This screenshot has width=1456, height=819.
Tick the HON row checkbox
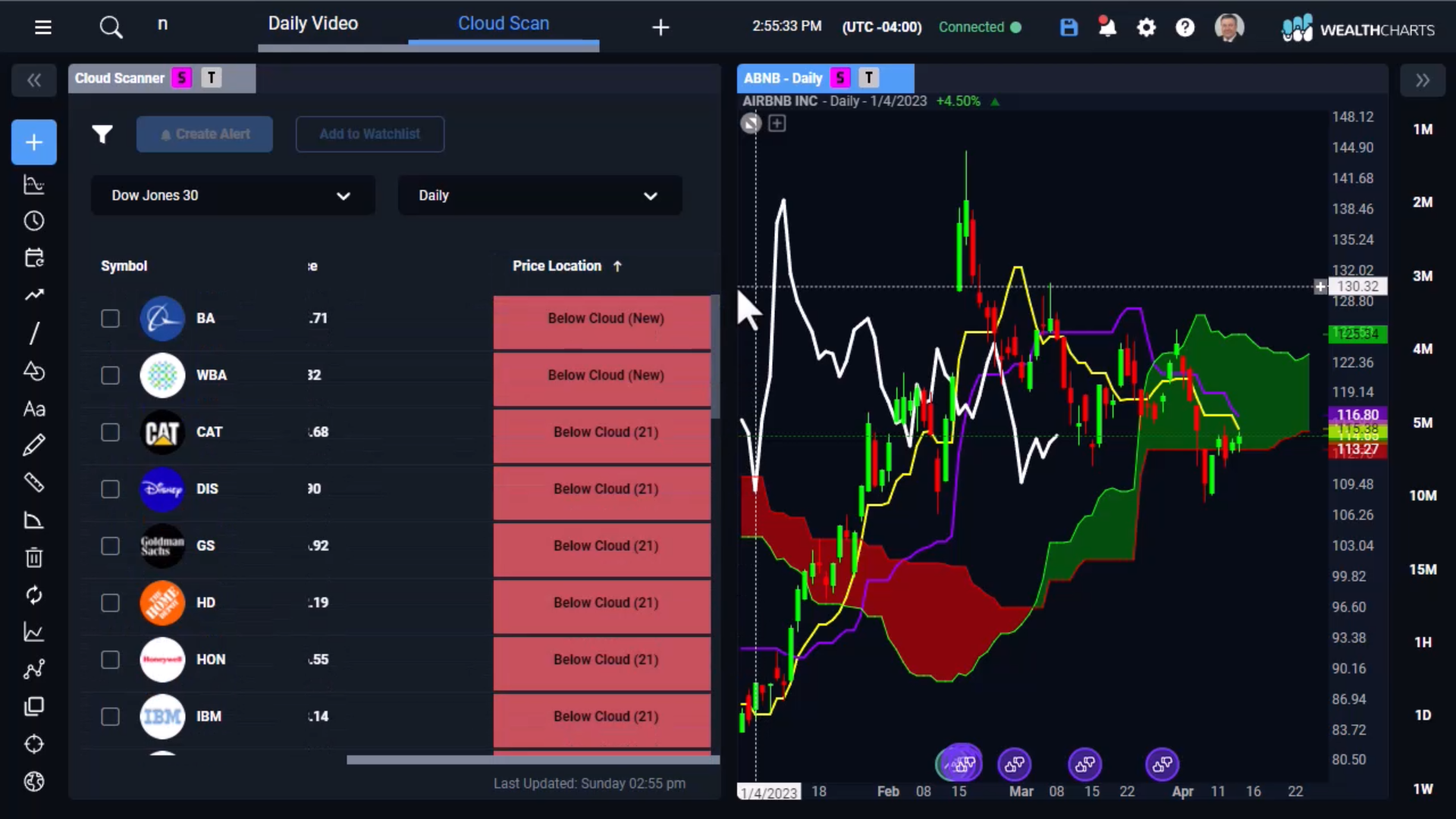(111, 660)
